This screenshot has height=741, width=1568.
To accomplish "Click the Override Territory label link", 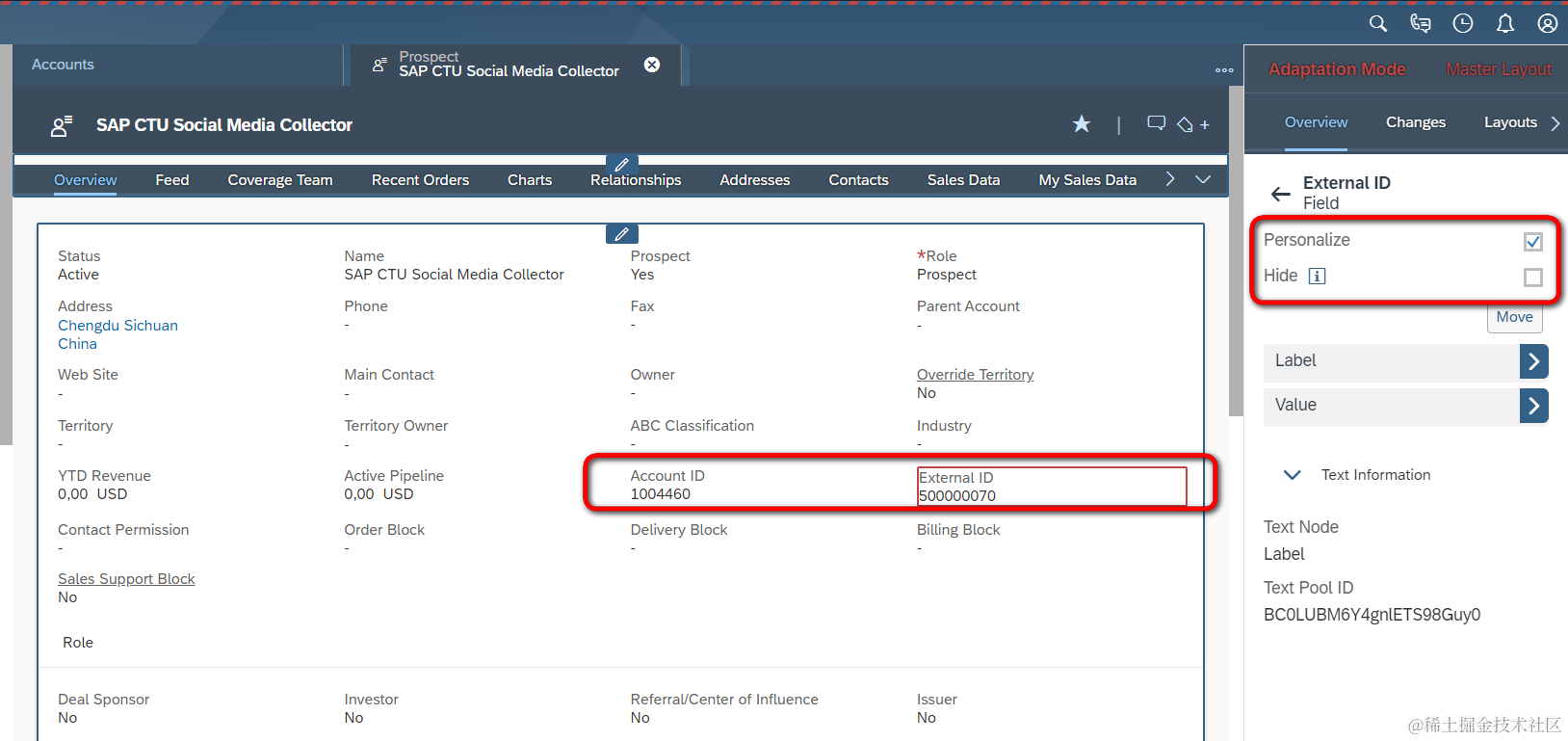I will [975, 375].
